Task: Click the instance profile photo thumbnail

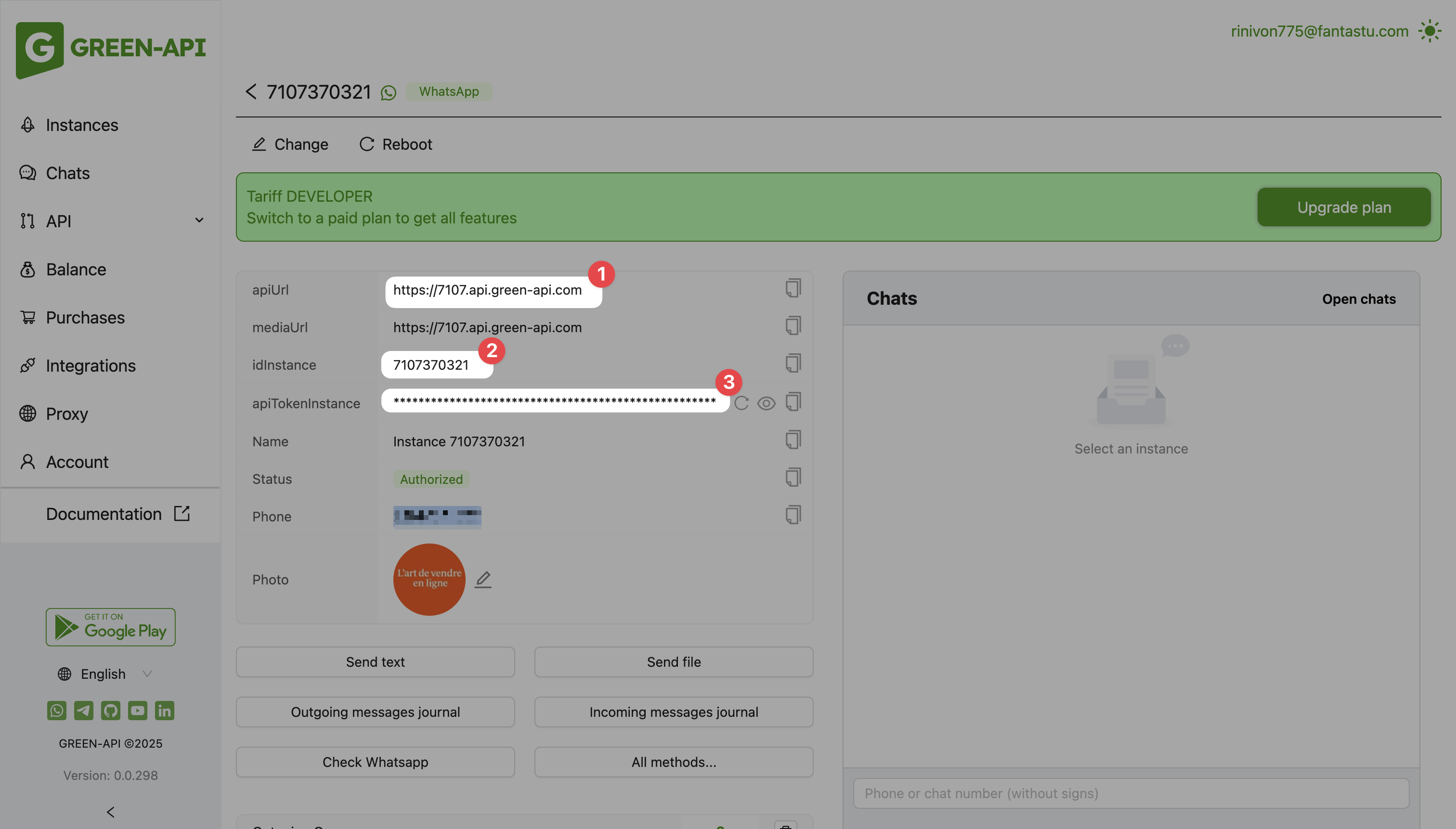Action: pyautogui.click(x=429, y=579)
